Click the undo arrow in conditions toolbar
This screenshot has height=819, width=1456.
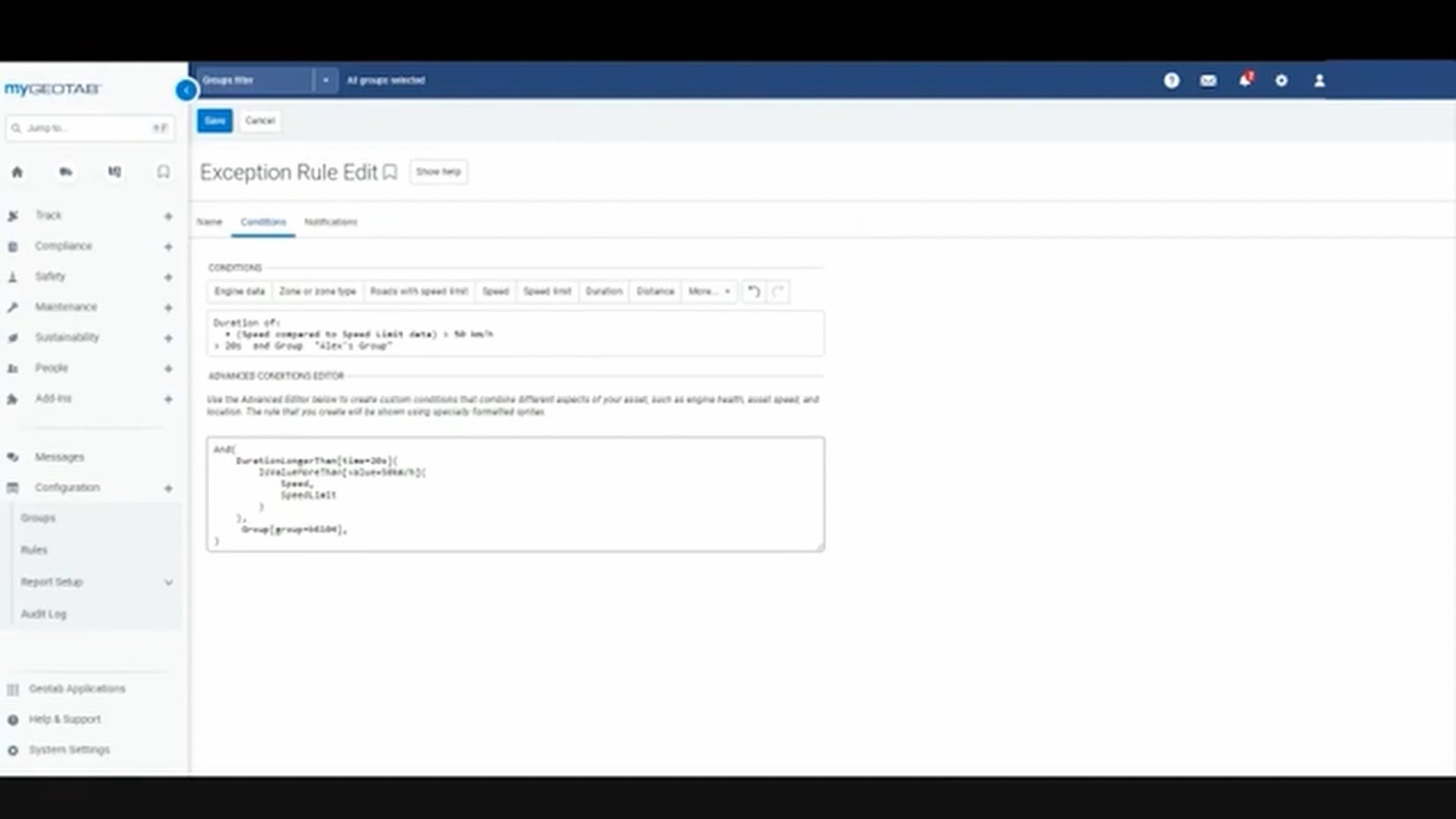click(x=754, y=291)
